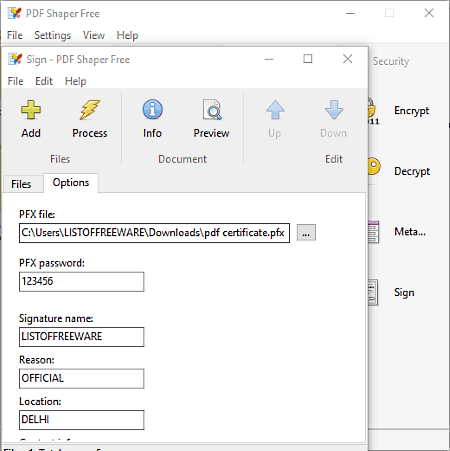The width and height of the screenshot is (450, 451).
Task: Open Settings menu in main window
Action: 52,35
